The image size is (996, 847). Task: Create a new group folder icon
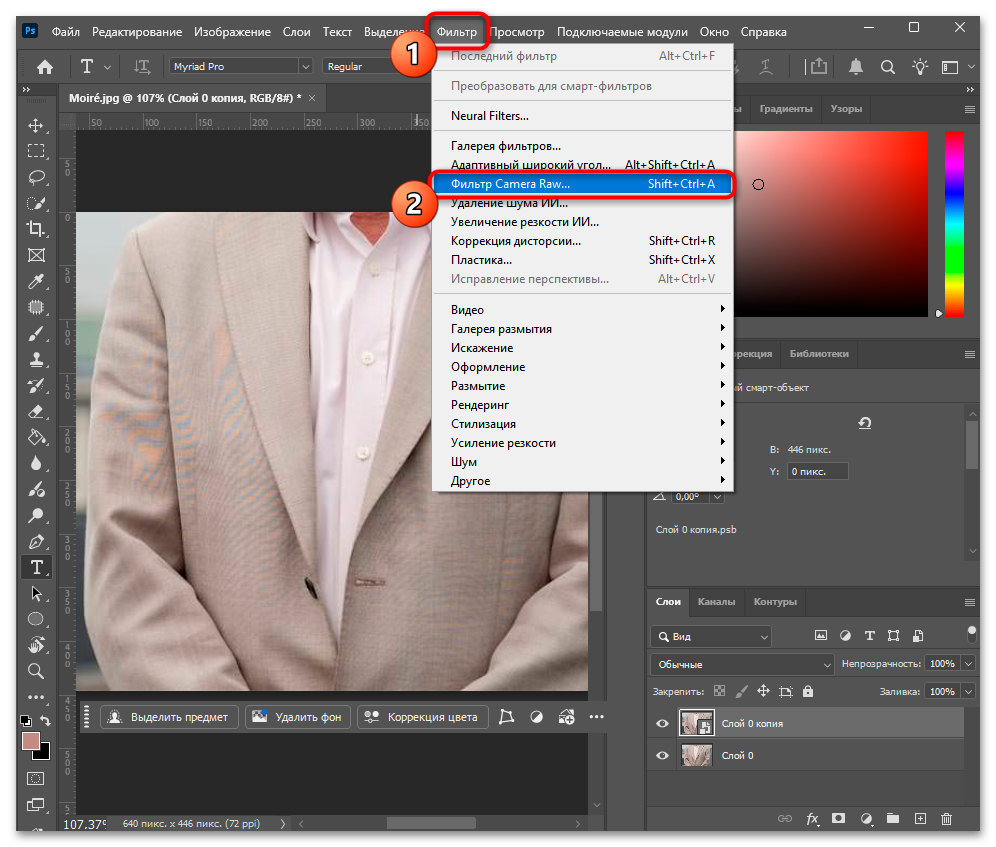893,818
